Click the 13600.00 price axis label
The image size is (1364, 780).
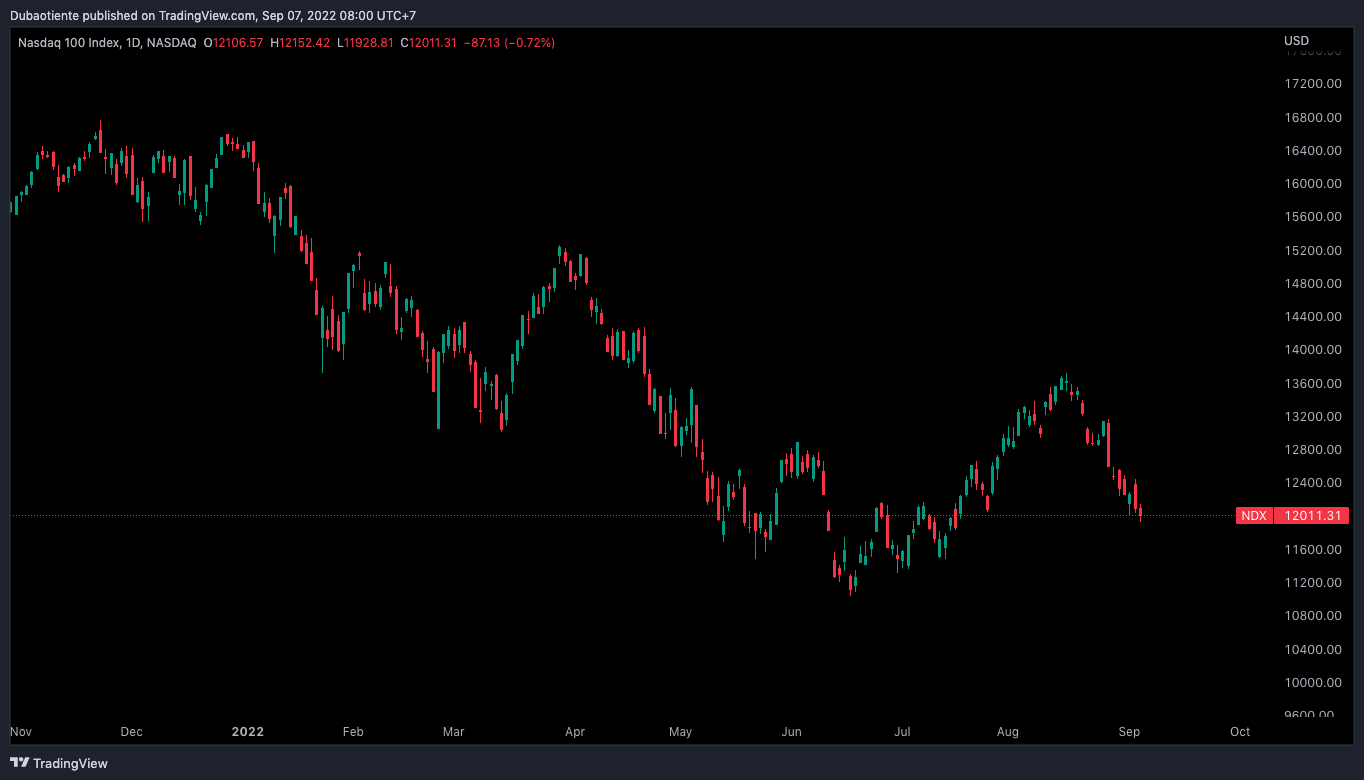pos(1313,383)
